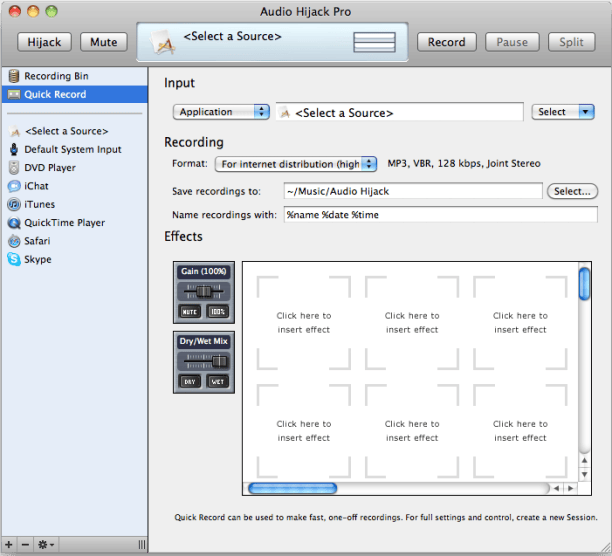The height and width of the screenshot is (556, 612).
Task: Click the iTunes icon in sidebar
Action: click(x=14, y=204)
